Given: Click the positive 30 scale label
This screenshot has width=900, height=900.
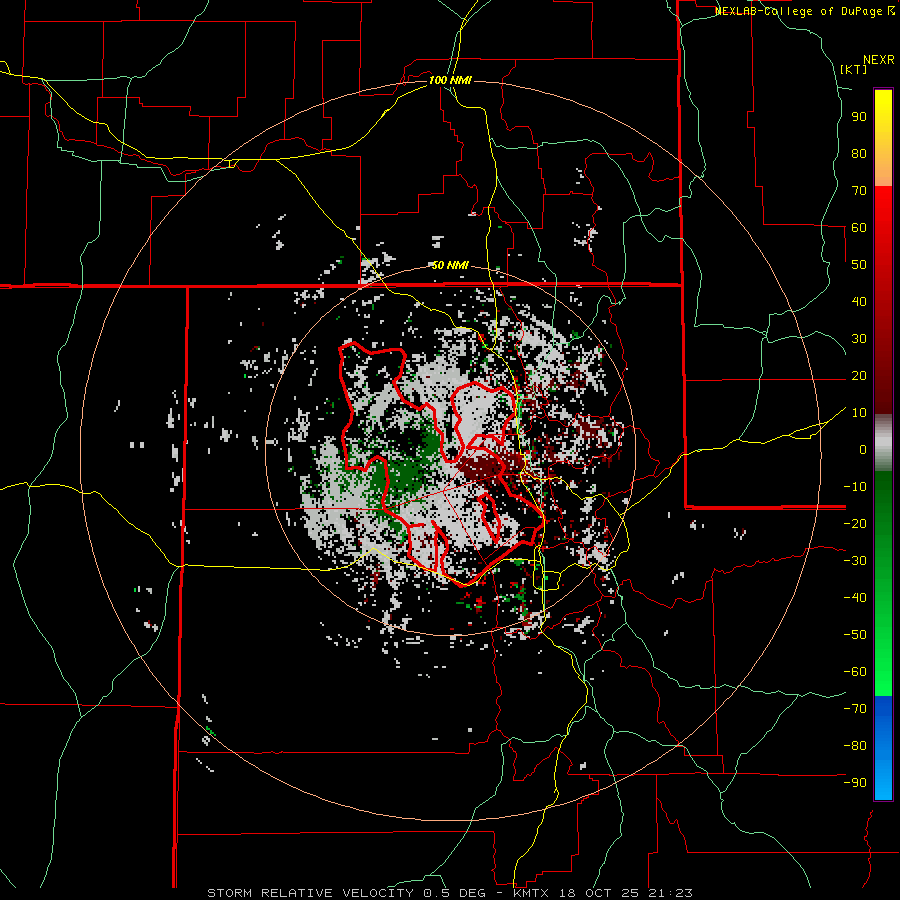Looking at the screenshot, I should [859, 339].
